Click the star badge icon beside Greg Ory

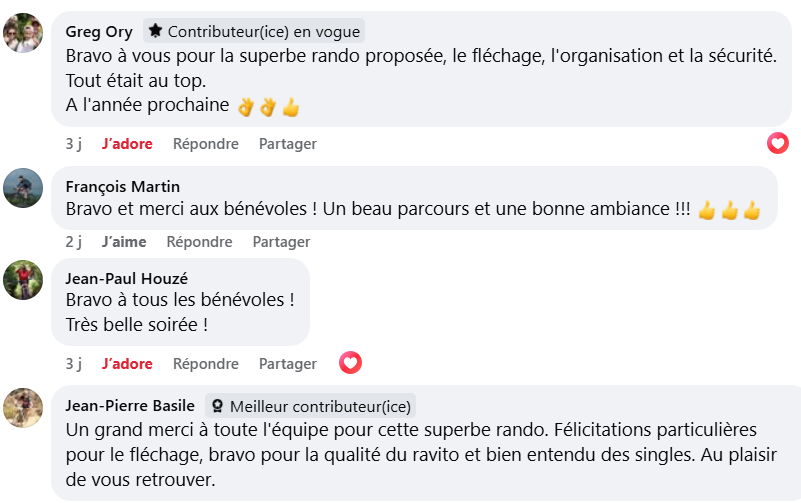pos(155,31)
